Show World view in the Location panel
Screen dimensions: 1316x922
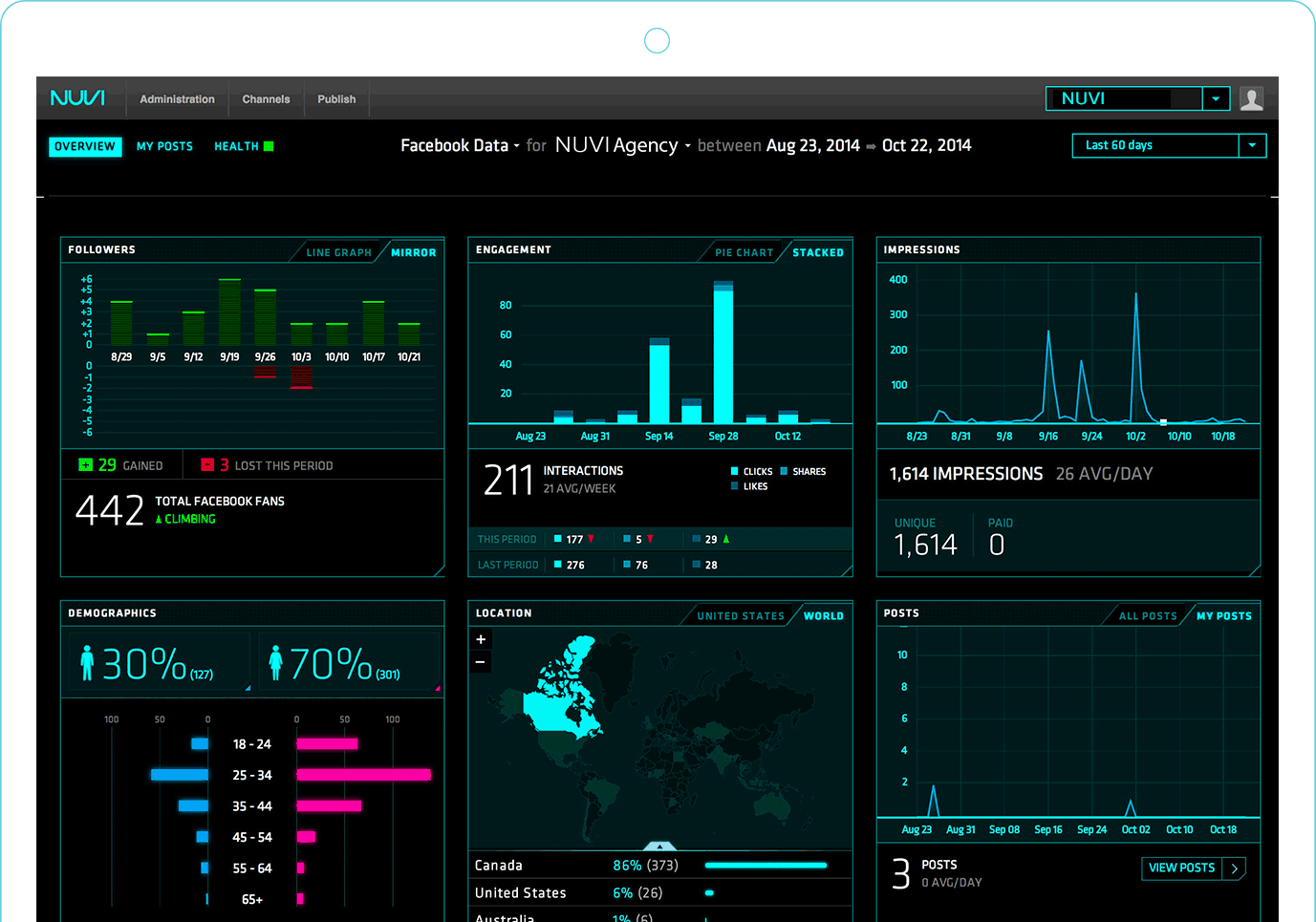pyautogui.click(x=823, y=615)
